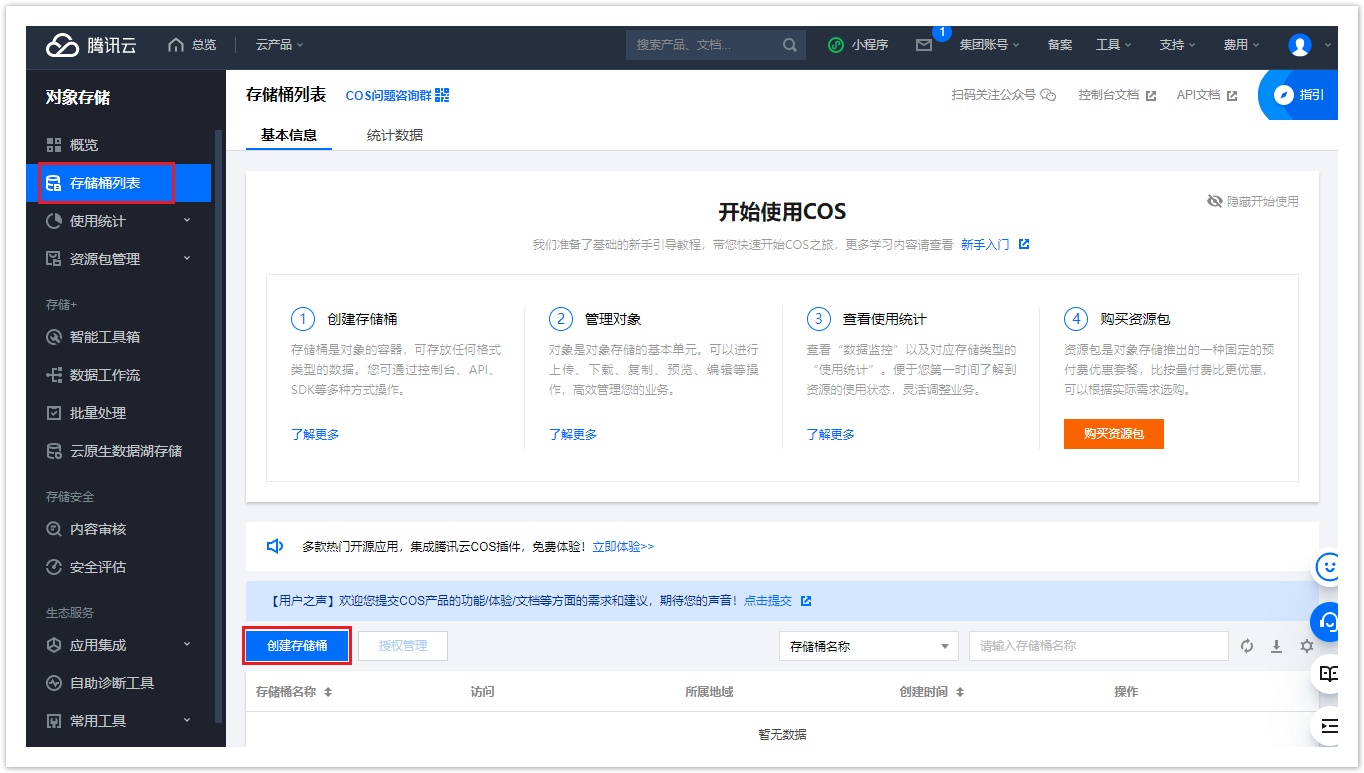Expand the 集团账号 dropdown

coord(989,45)
